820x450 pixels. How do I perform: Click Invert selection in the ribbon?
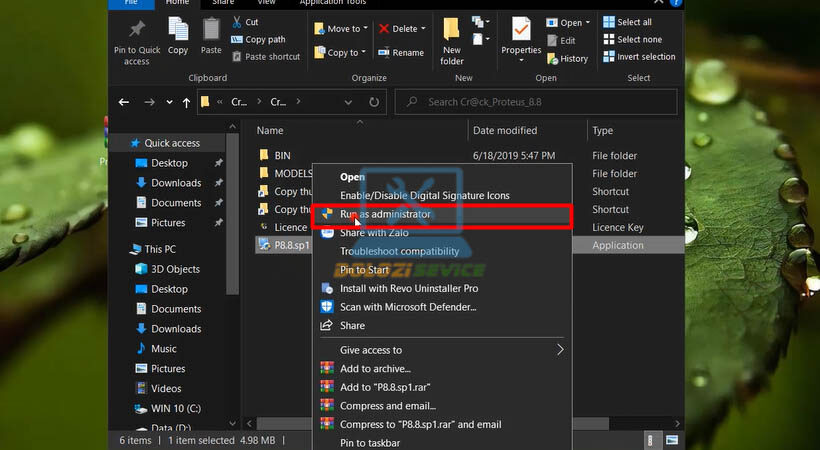pos(638,57)
